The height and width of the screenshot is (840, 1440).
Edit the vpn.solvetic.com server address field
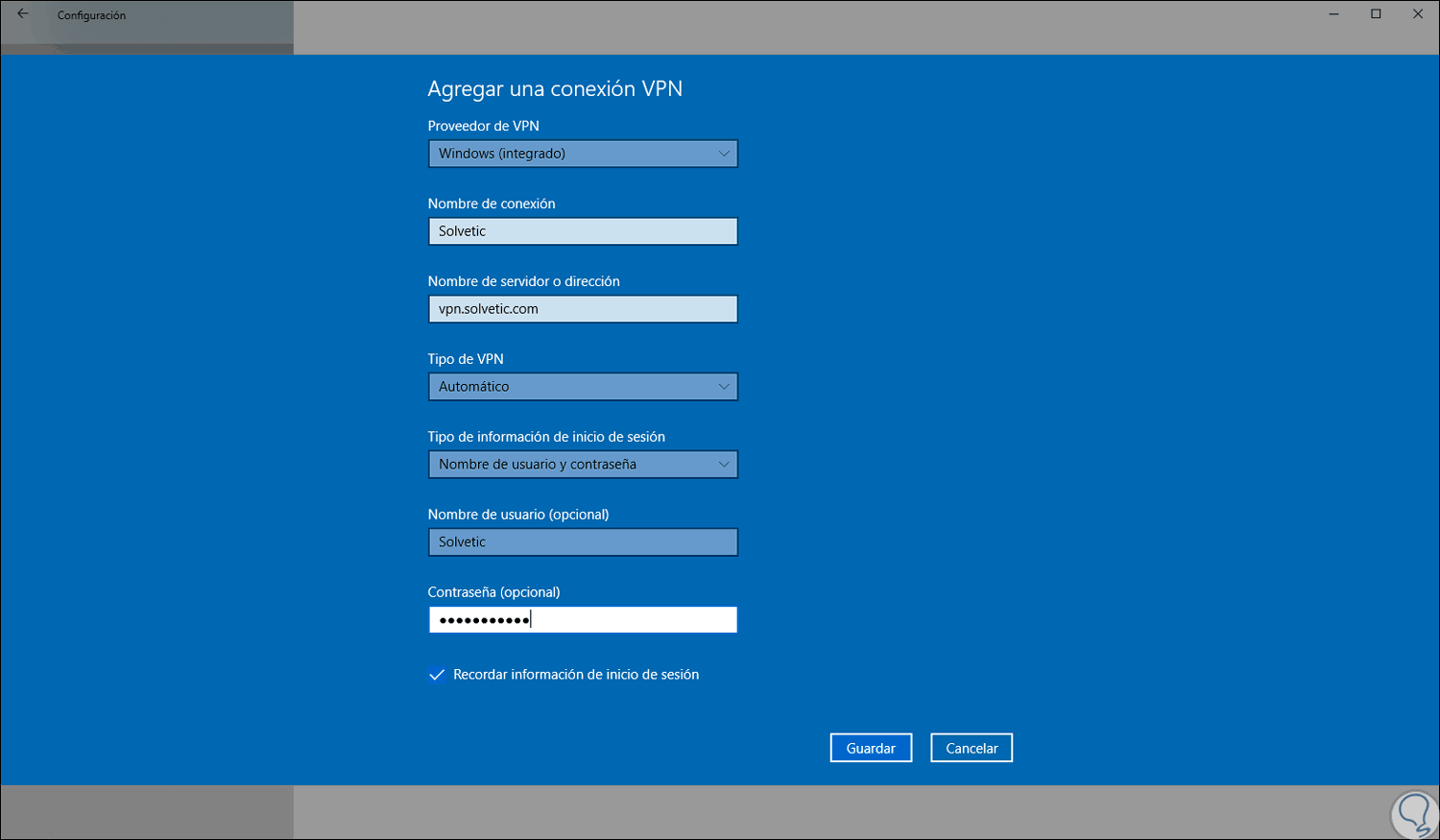[583, 309]
